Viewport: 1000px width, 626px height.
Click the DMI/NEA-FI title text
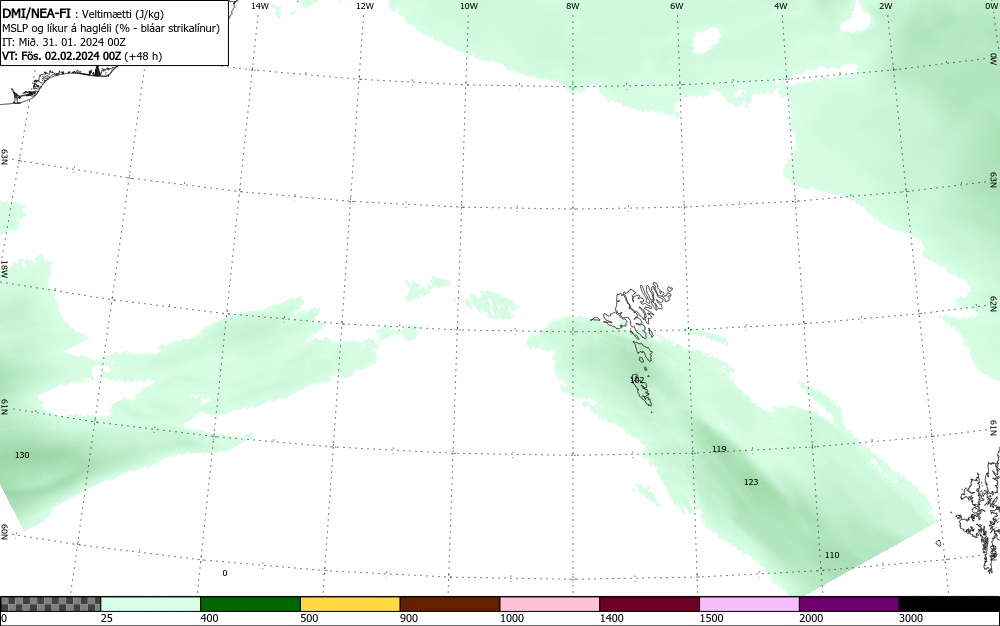click(x=36, y=13)
